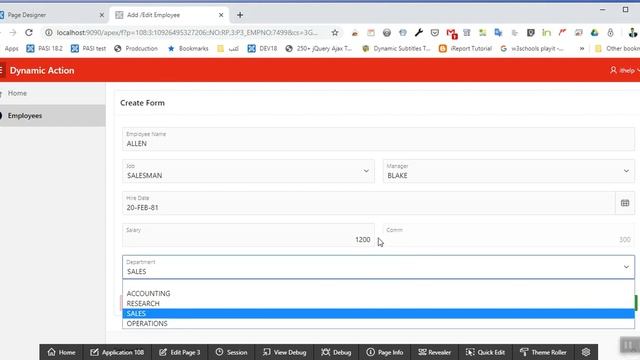Activate Quick Edit in developer toolbar
This screenshot has width=640, height=360.
click(x=485, y=352)
